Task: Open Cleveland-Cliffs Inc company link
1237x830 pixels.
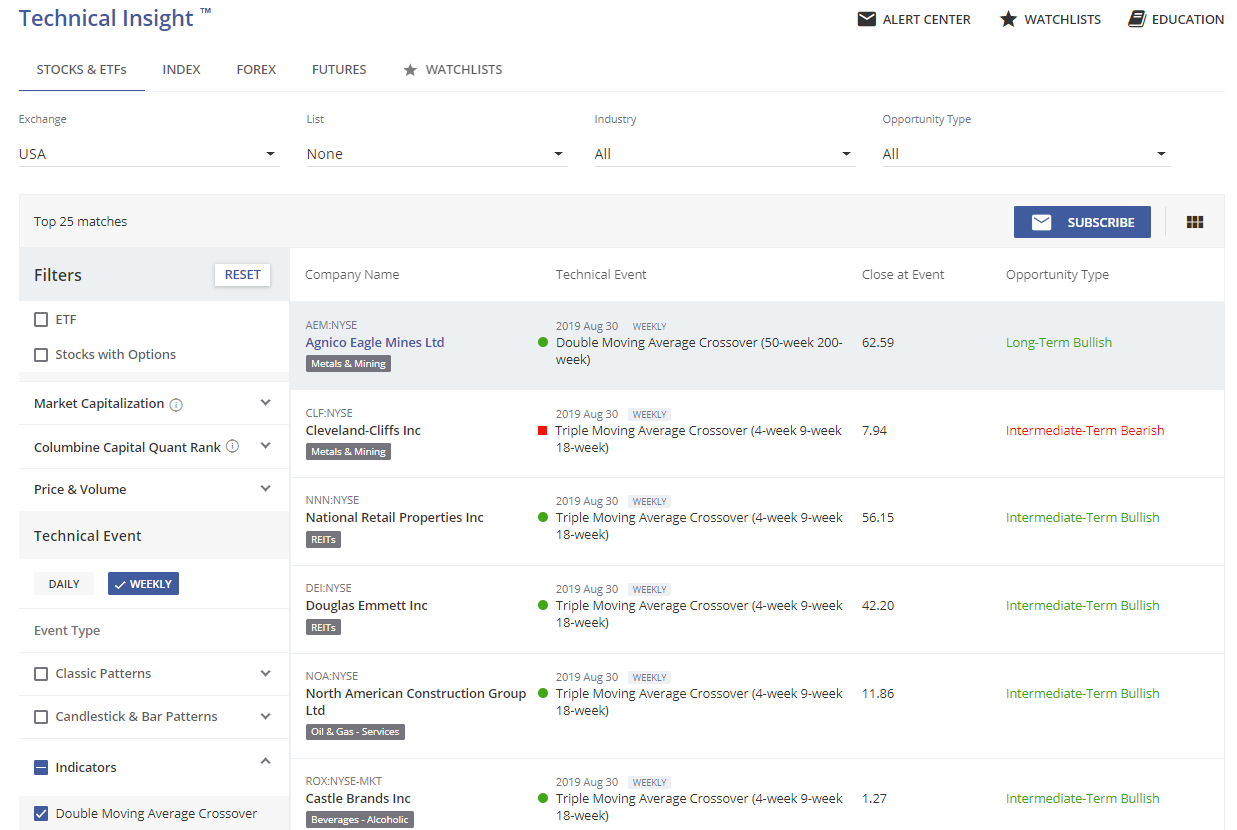Action: tap(363, 430)
